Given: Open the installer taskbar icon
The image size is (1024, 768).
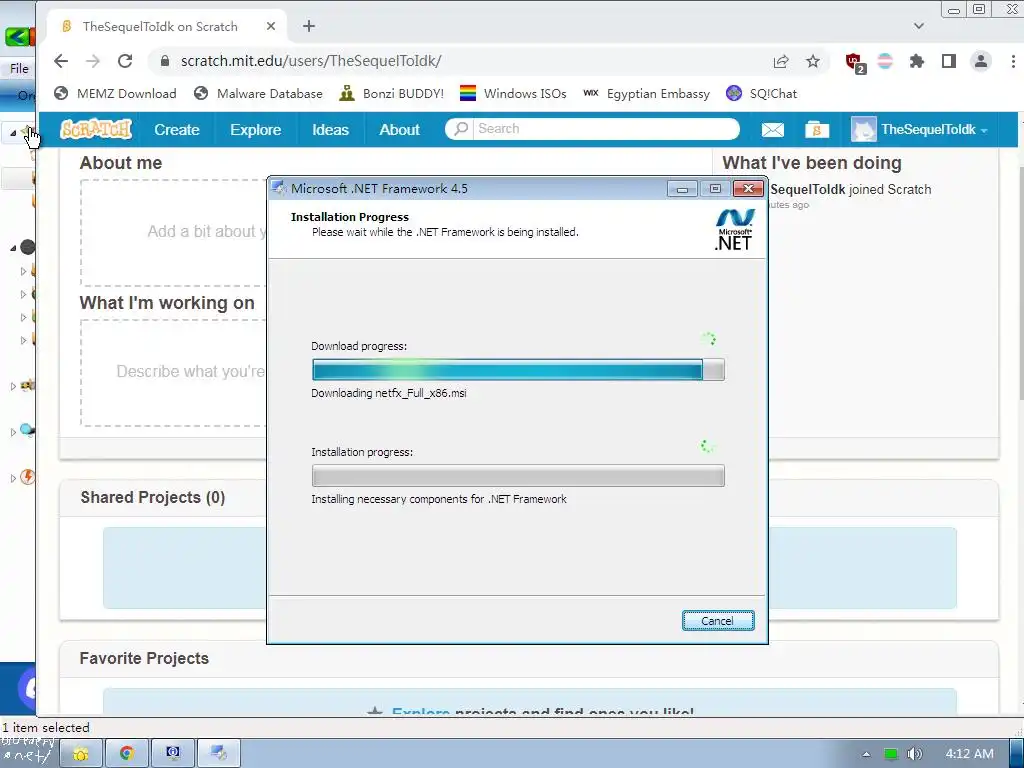Looking at the screenshot, I should pos(218,754).
